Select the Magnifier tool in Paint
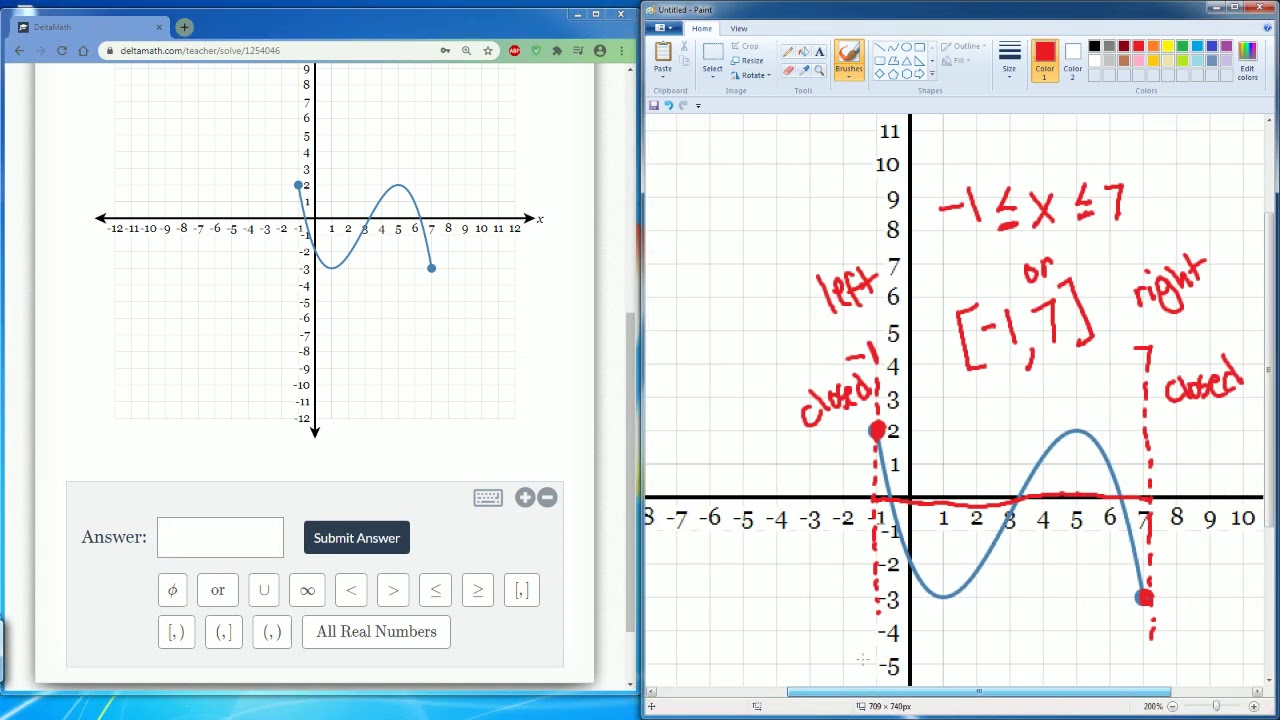Image resolution: width=1280 pixels, height=720 pixels. (819, 71)
